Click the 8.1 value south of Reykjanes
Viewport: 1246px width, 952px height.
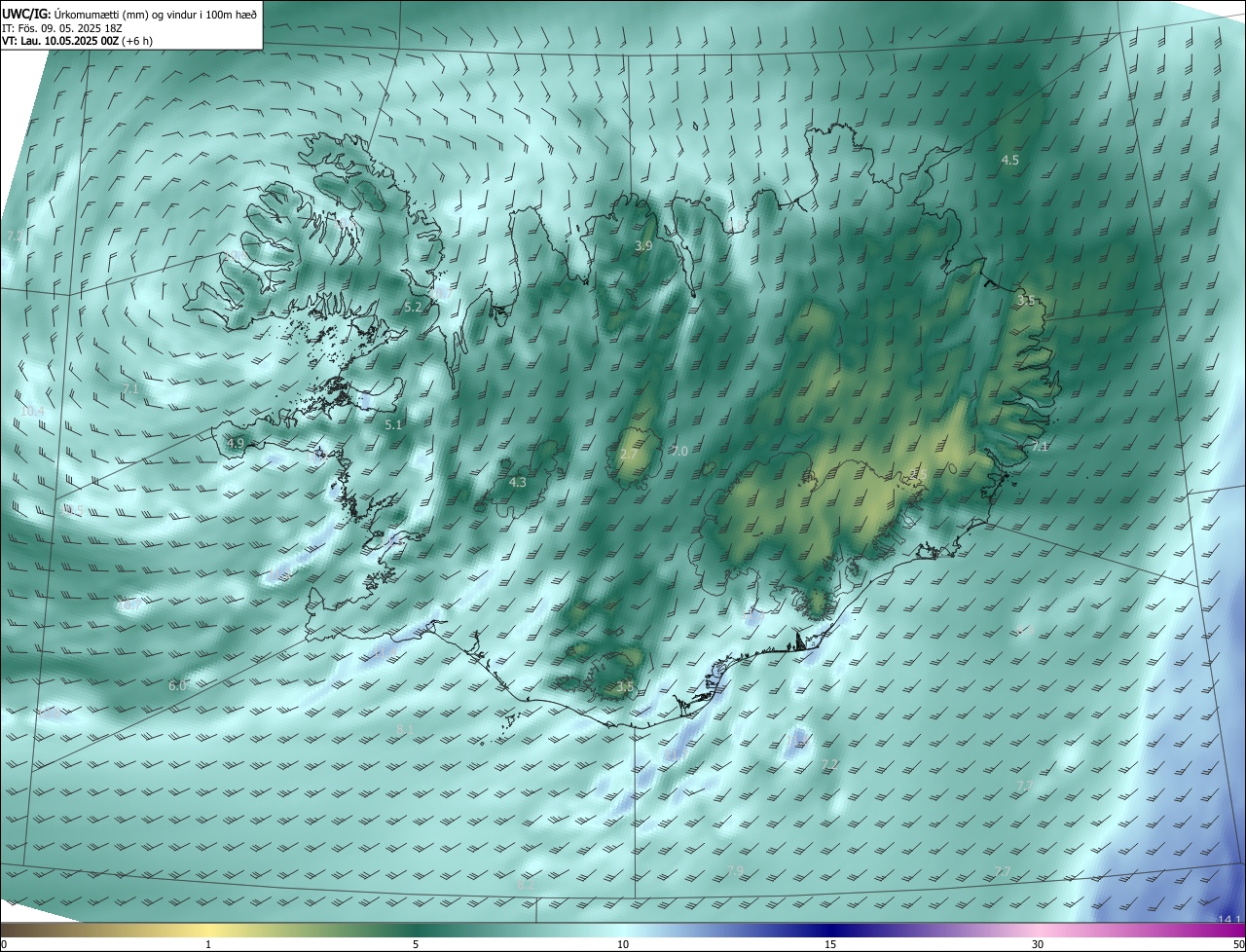tap(406, 729)
